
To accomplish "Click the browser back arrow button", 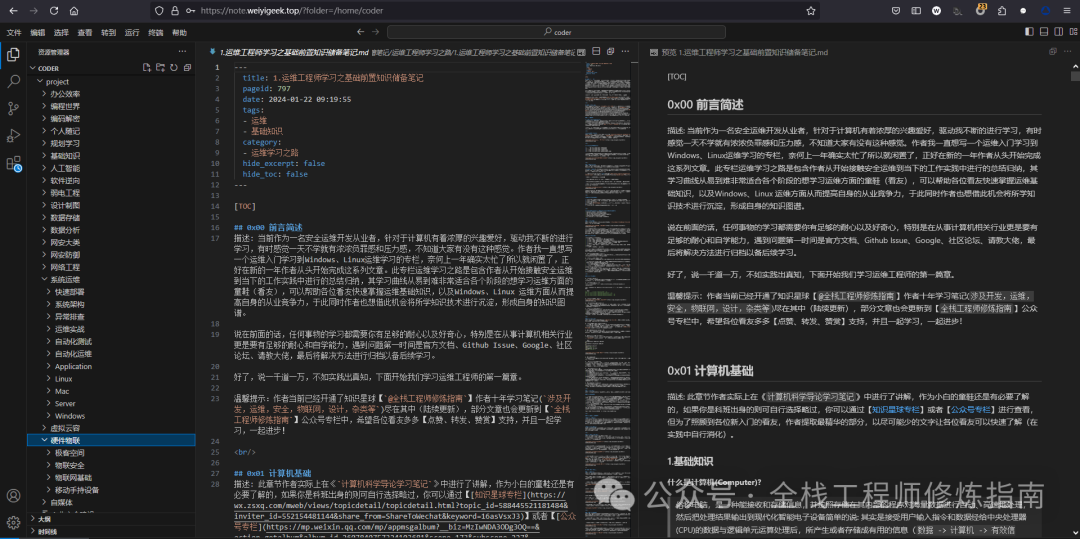I will 14,10.
